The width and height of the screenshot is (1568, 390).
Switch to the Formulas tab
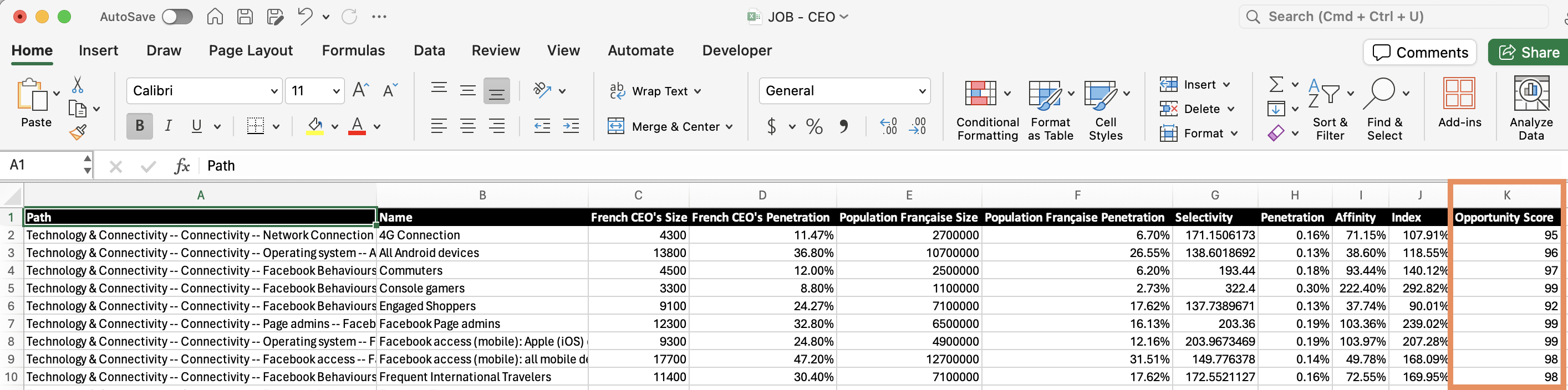click(354, 50)
